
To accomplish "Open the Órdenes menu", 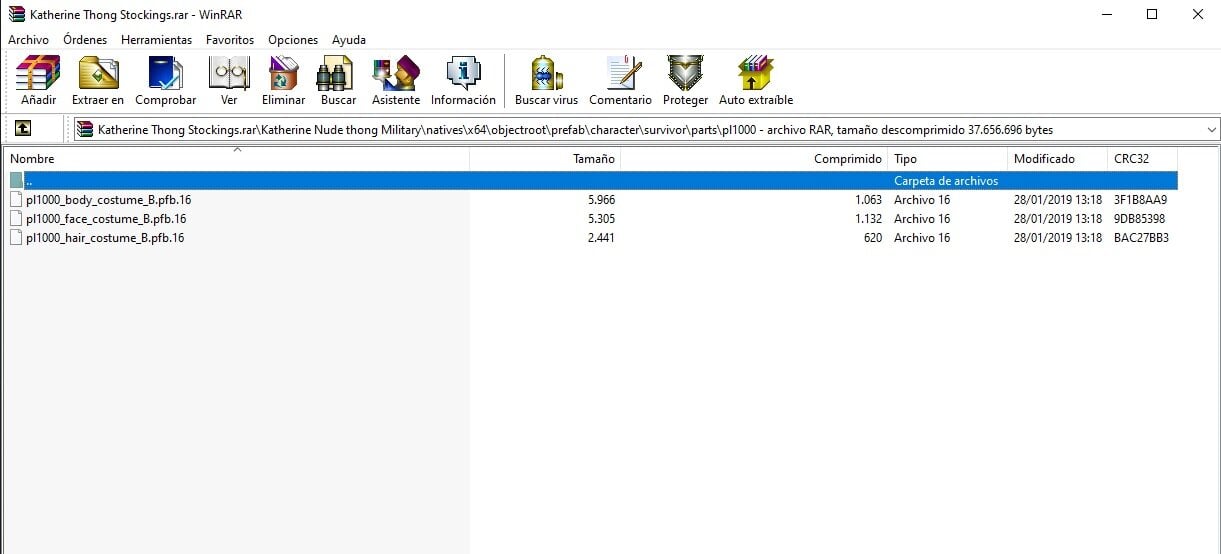I will (x=85, y=40).
